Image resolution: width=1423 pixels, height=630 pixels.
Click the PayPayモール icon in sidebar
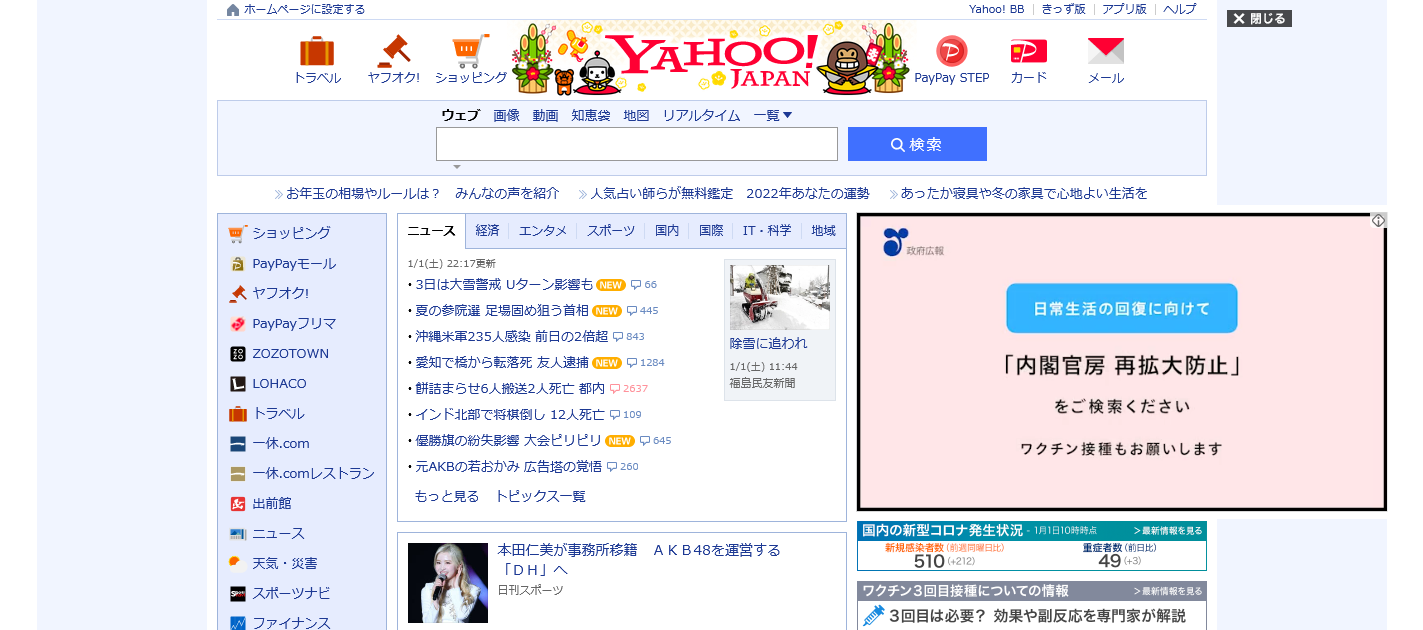237,264
